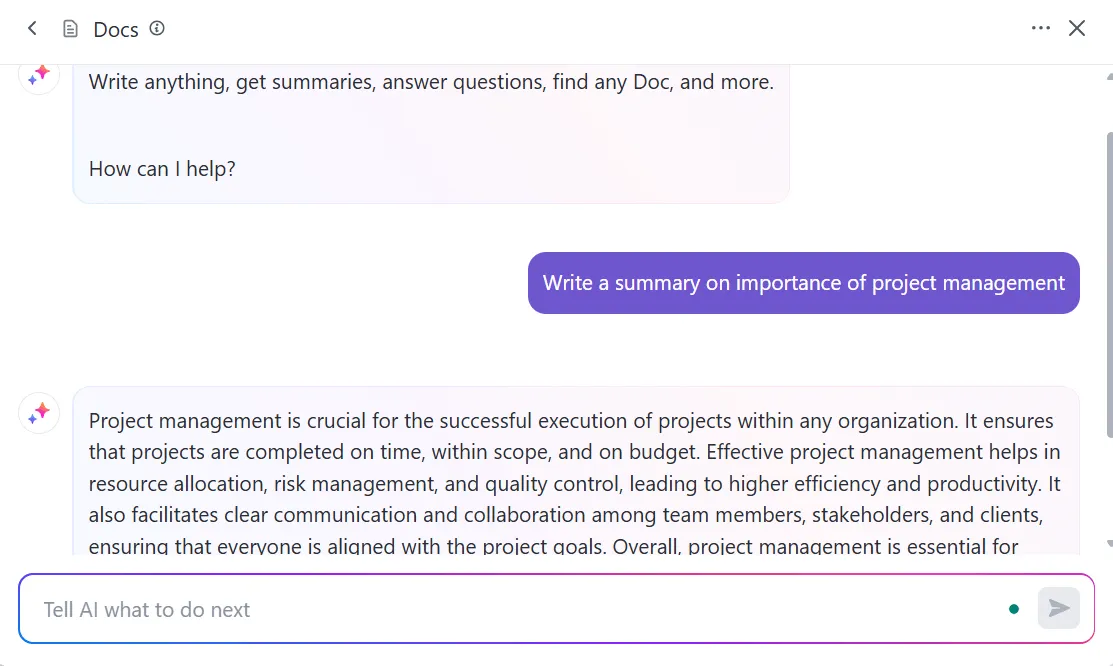Focus the 'Tell AI what to do next' field
Screen dimensions: 1113x666
click(518, 609)
